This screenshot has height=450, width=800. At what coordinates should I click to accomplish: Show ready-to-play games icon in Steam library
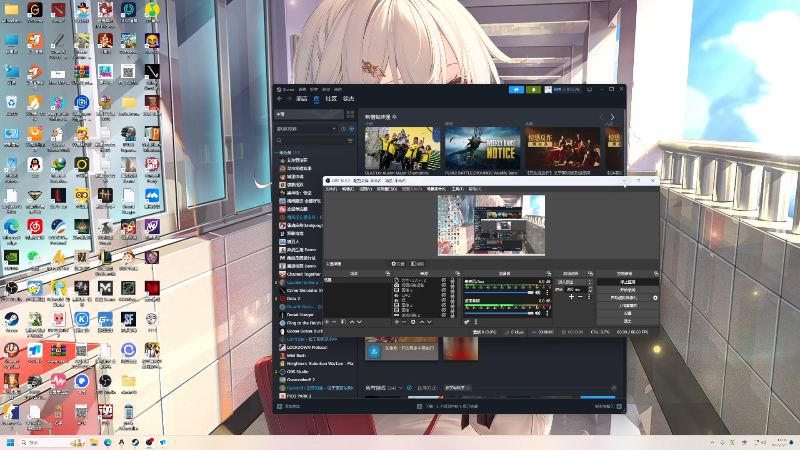point(352,129)
